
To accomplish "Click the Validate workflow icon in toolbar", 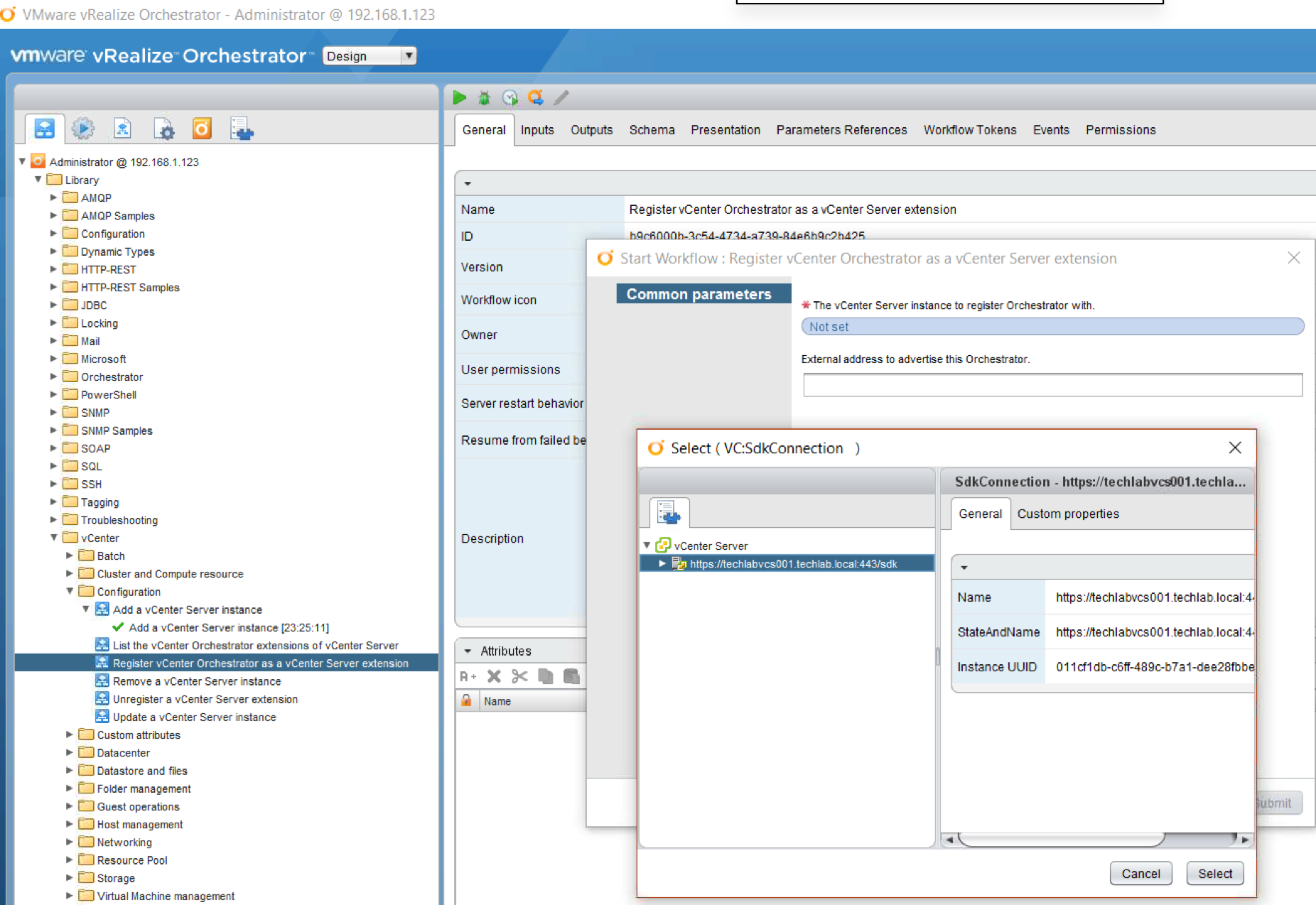I will (536, 97).
